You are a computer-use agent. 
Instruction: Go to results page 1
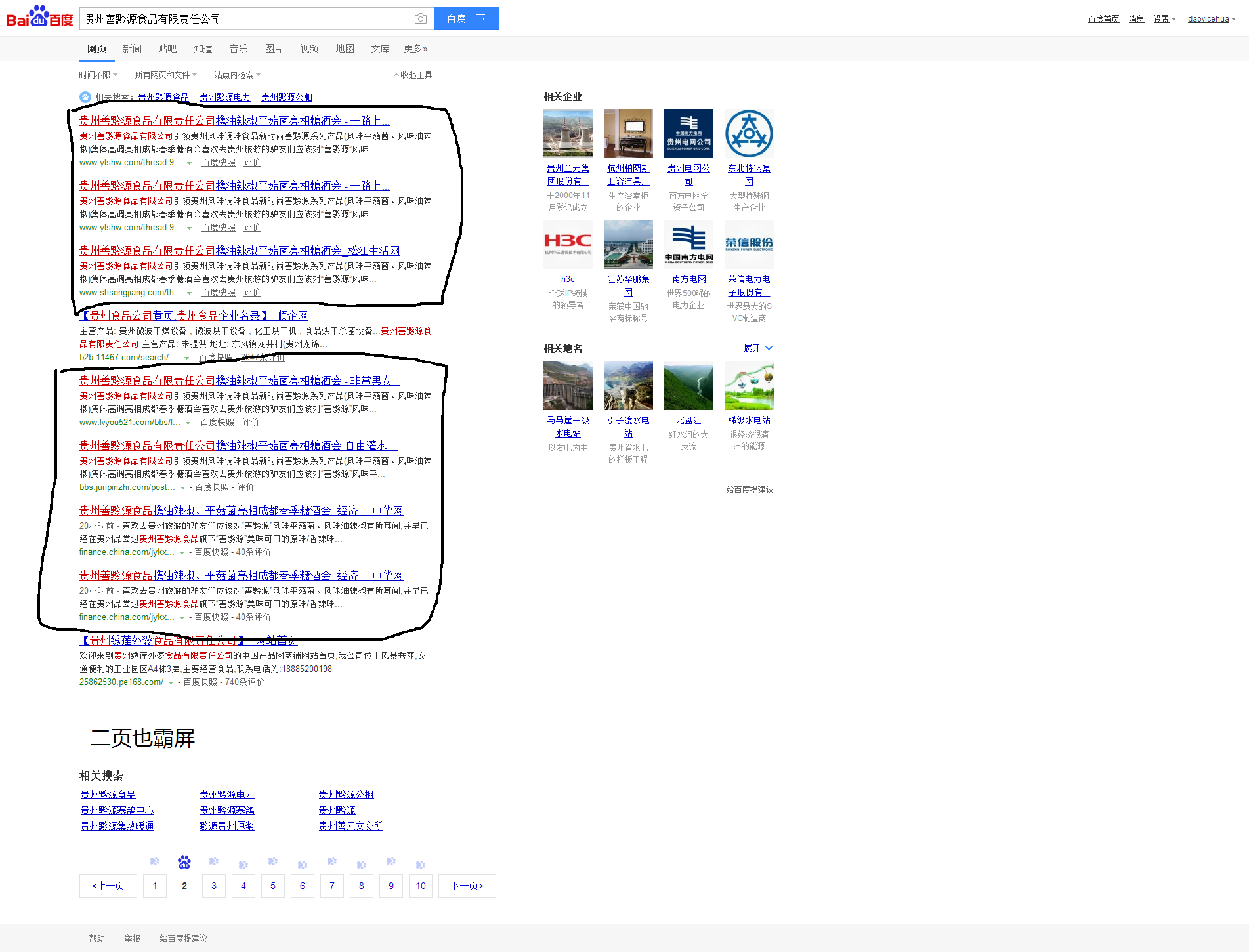click(155, 886)
